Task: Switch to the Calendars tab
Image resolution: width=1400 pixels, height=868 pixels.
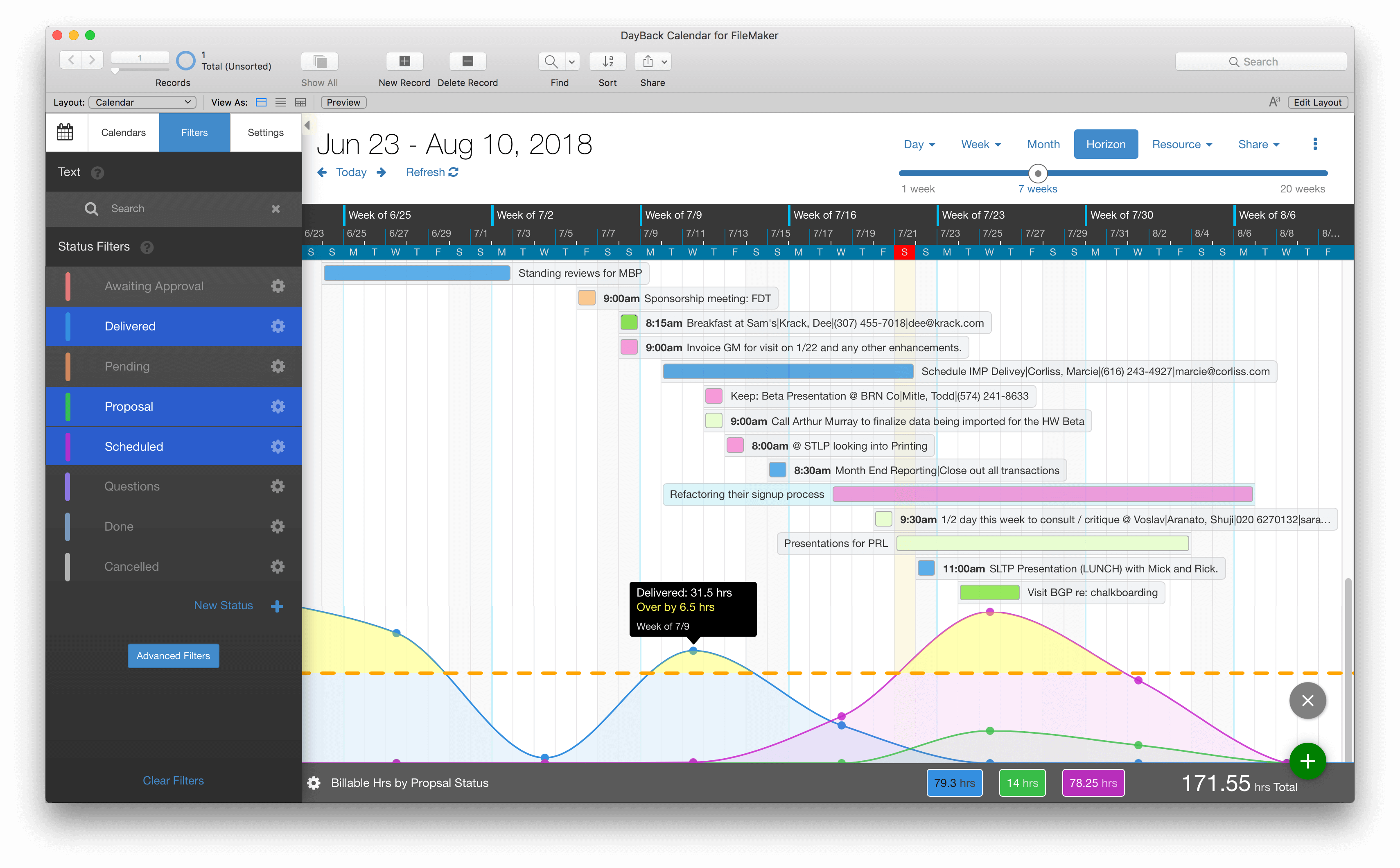Action: tap(123, 133)
